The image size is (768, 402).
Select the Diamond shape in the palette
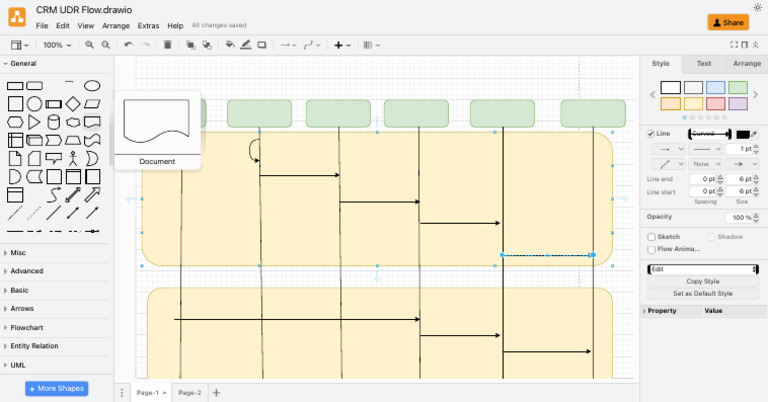(x=73, y=104)
